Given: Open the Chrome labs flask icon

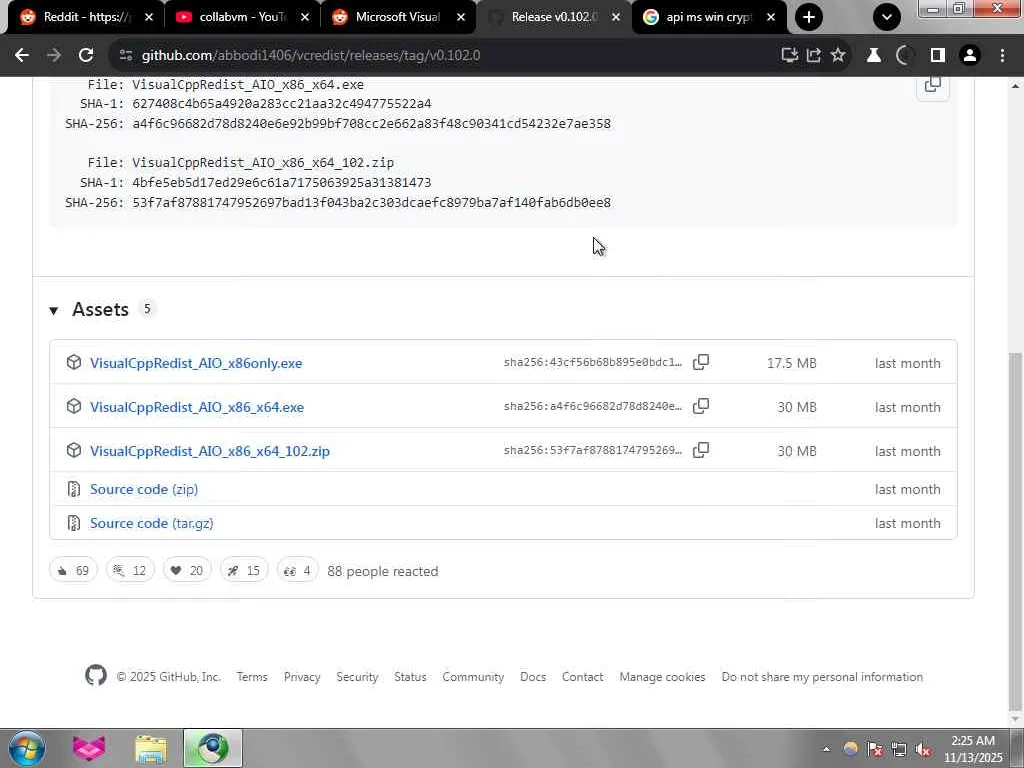Looking at the screenshot, I should 873,56.
